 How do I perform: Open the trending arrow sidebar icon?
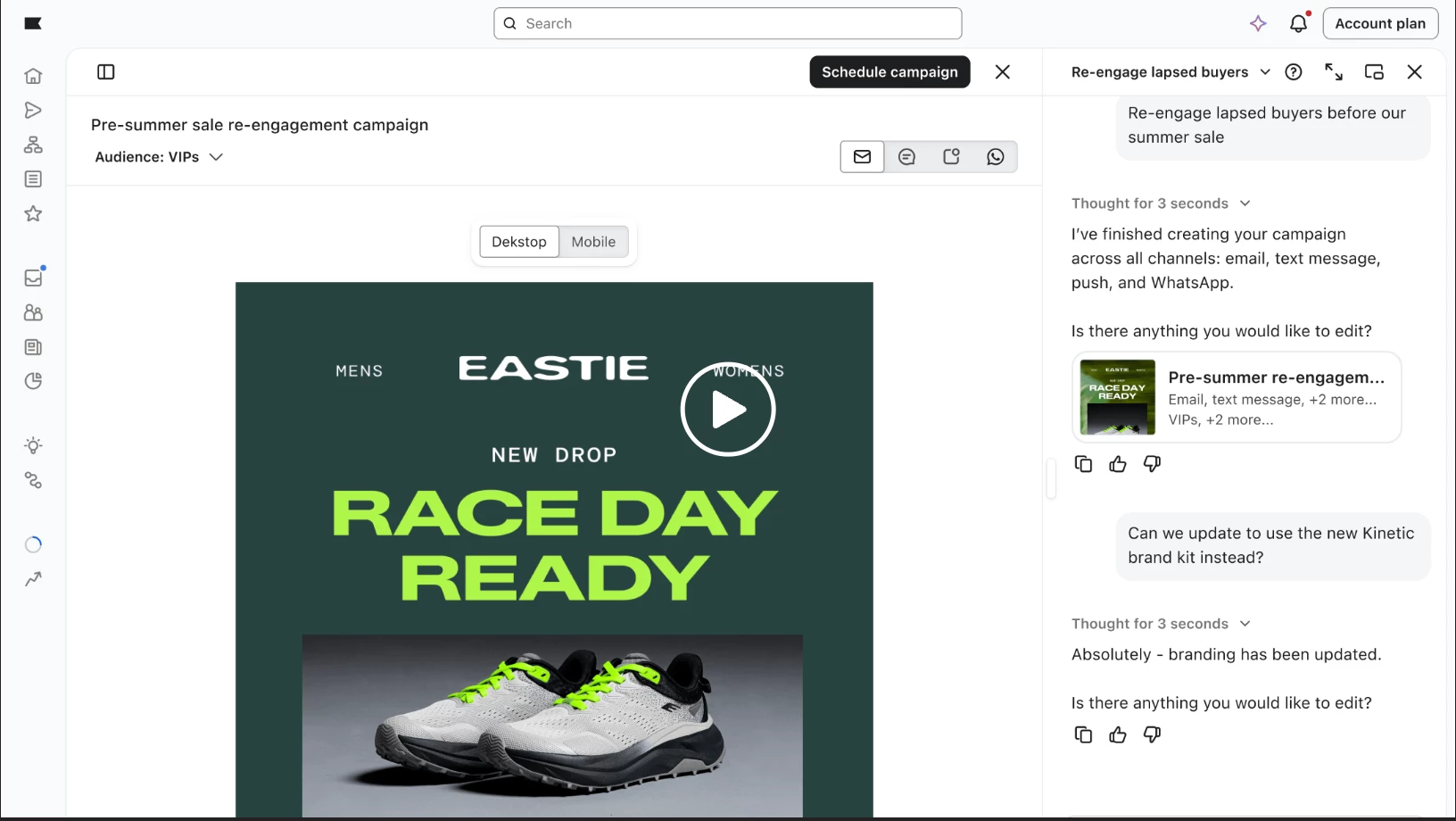point(33,579)
